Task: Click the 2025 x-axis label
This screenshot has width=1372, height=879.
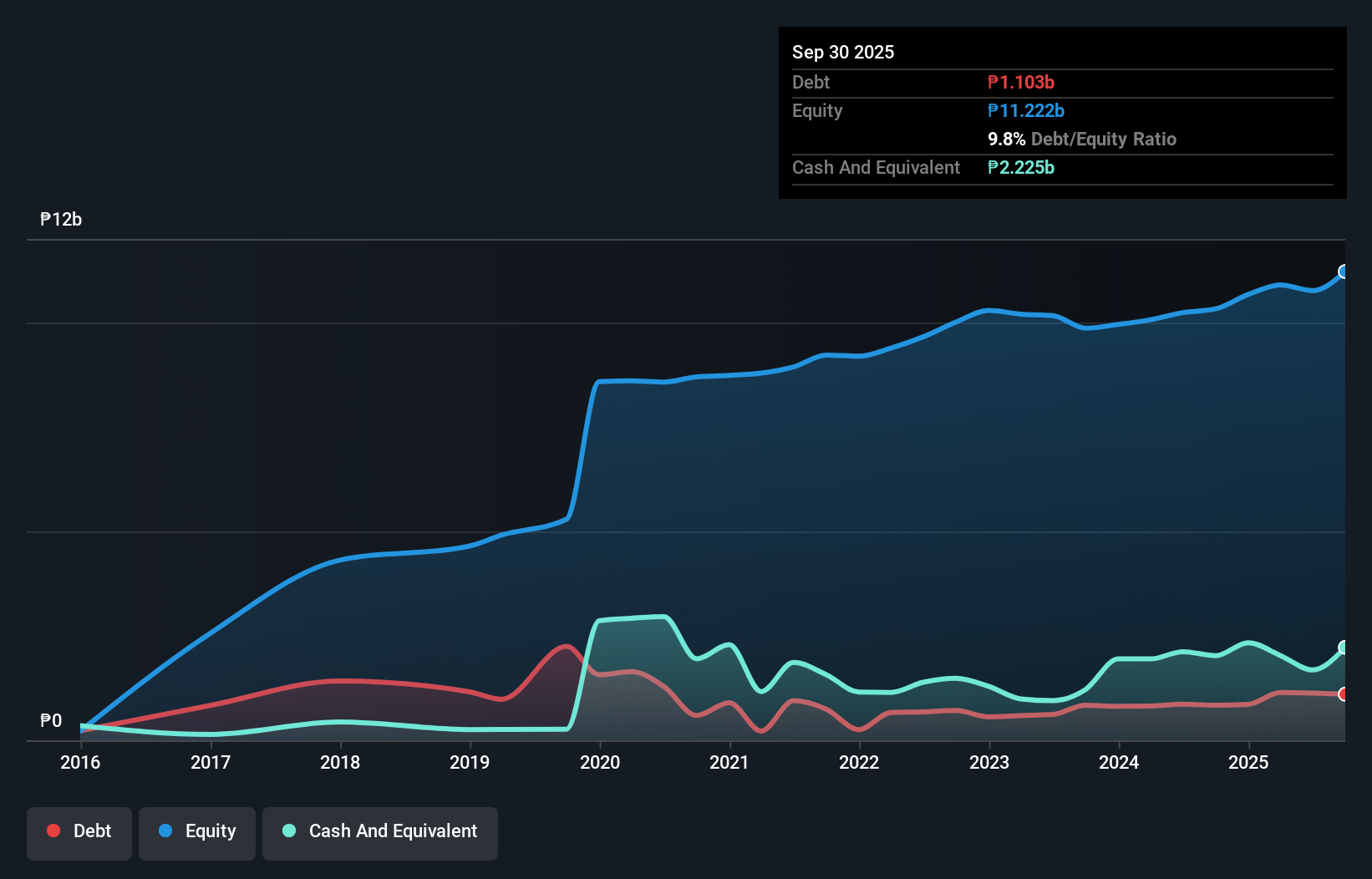Action: [1248, 762]
